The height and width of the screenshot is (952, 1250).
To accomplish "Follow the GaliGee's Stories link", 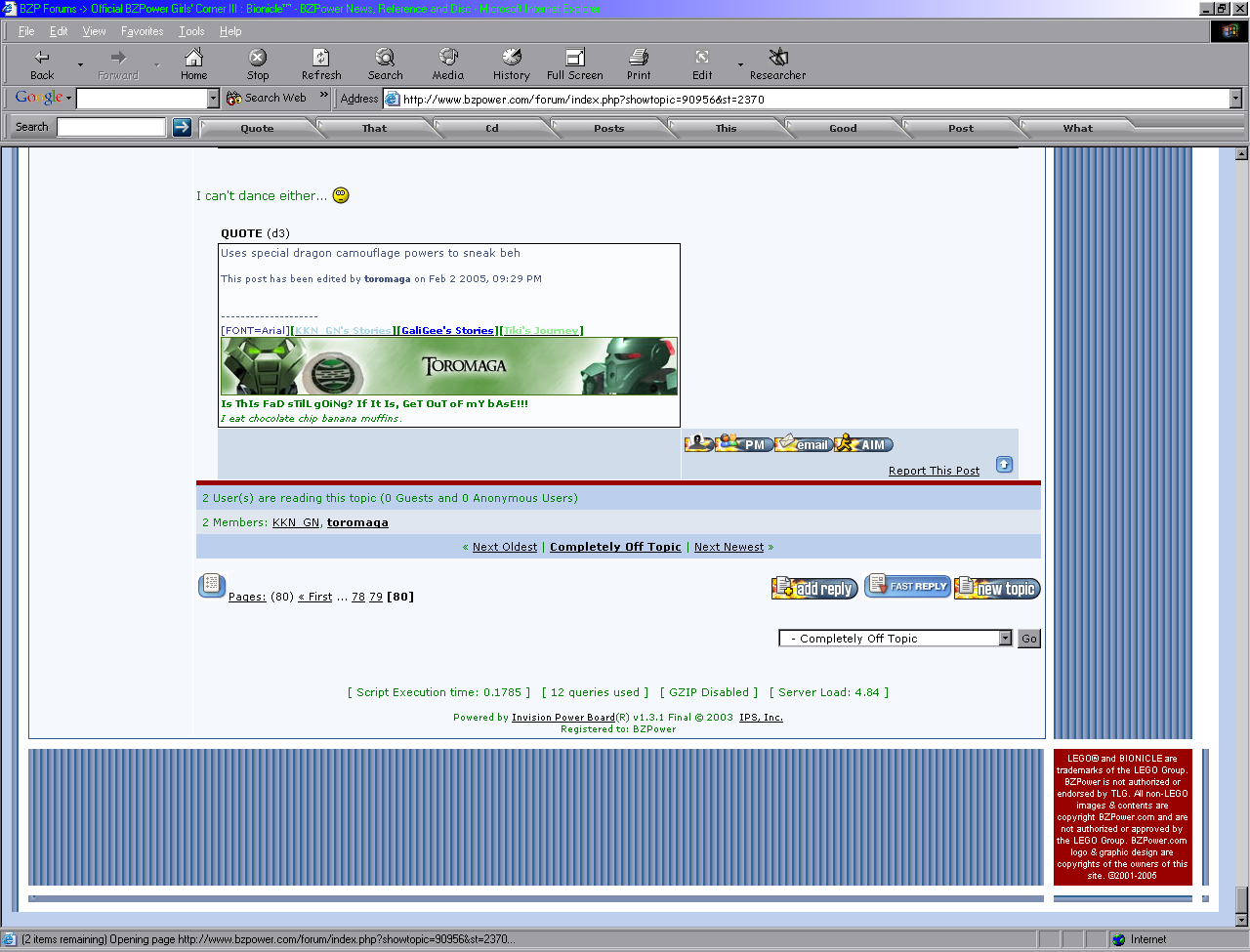I will click(x=446, y=330).
